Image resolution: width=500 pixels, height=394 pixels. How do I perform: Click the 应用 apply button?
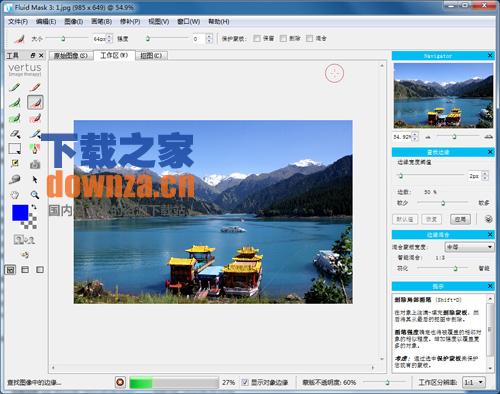(460, 219)
